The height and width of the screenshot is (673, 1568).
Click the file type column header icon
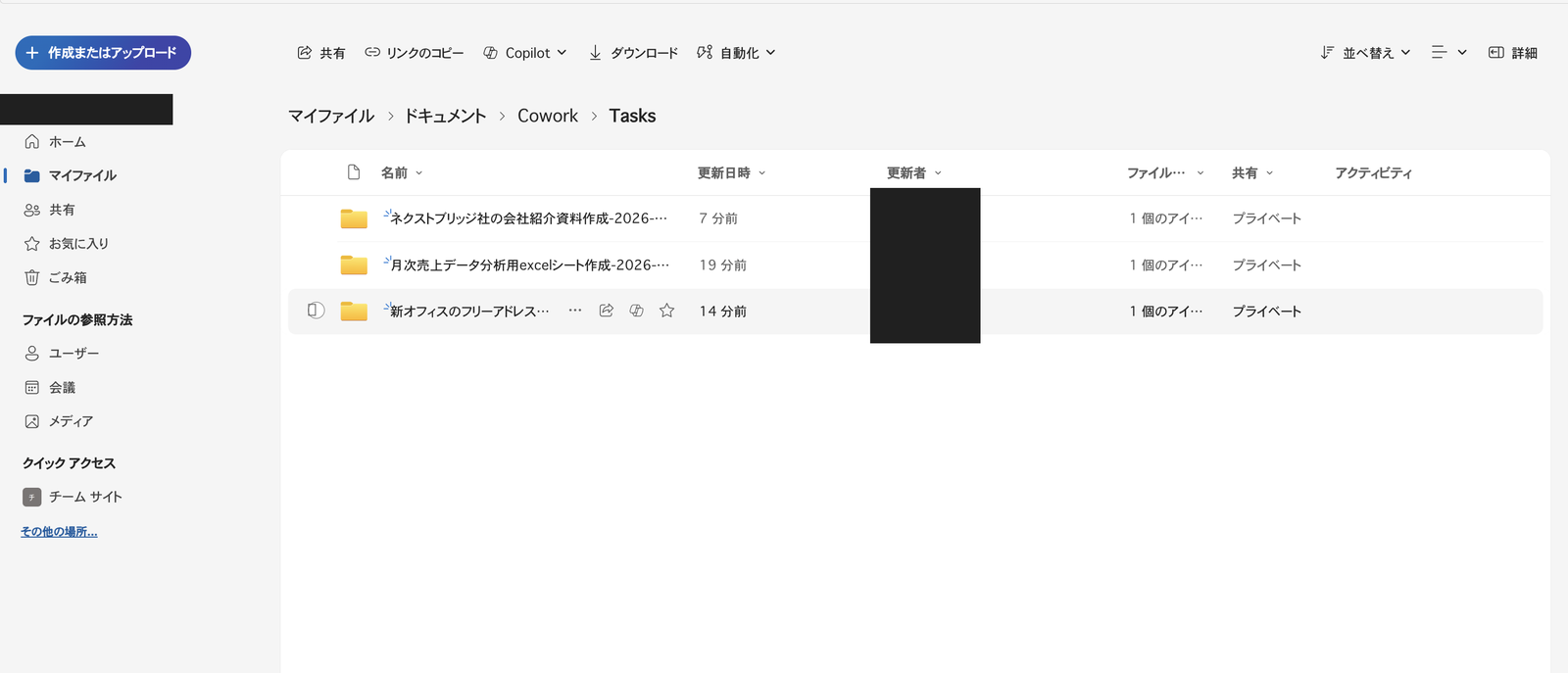354,172
